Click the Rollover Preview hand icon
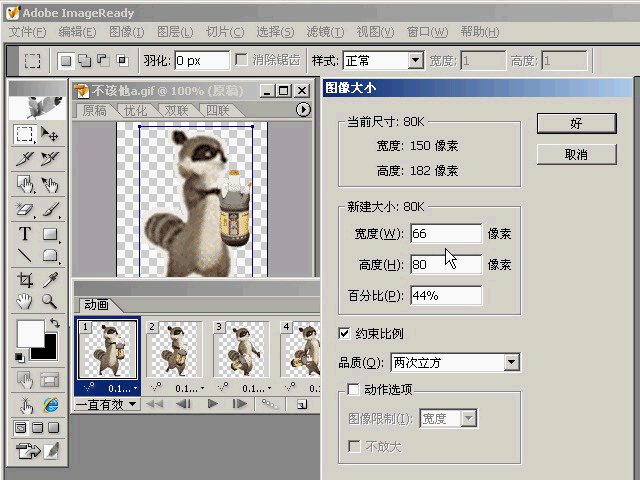The width and height of the screenshot is (640, 480). coord(25,405)
